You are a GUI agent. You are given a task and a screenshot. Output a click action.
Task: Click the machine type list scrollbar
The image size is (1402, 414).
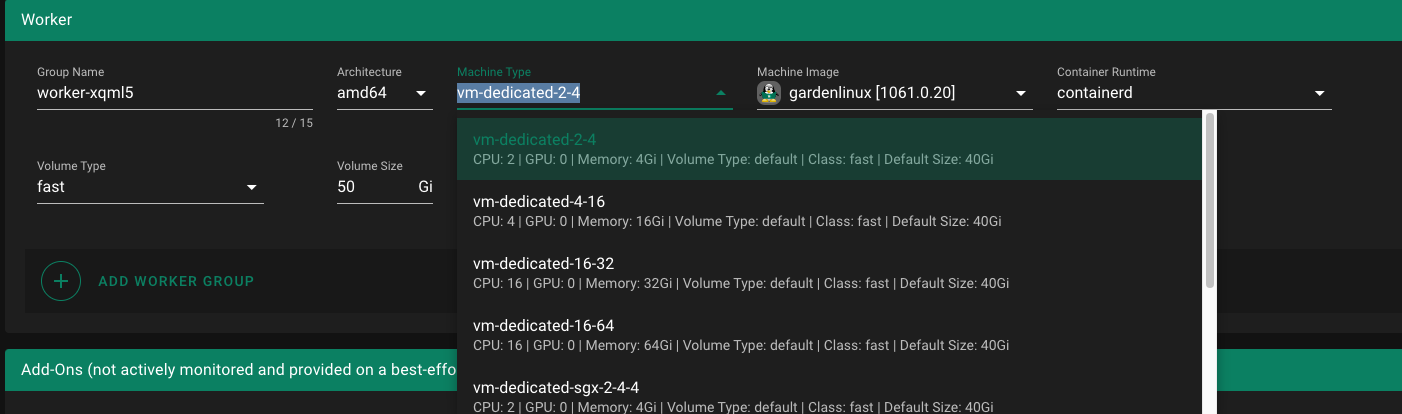tap(1210, 200)
